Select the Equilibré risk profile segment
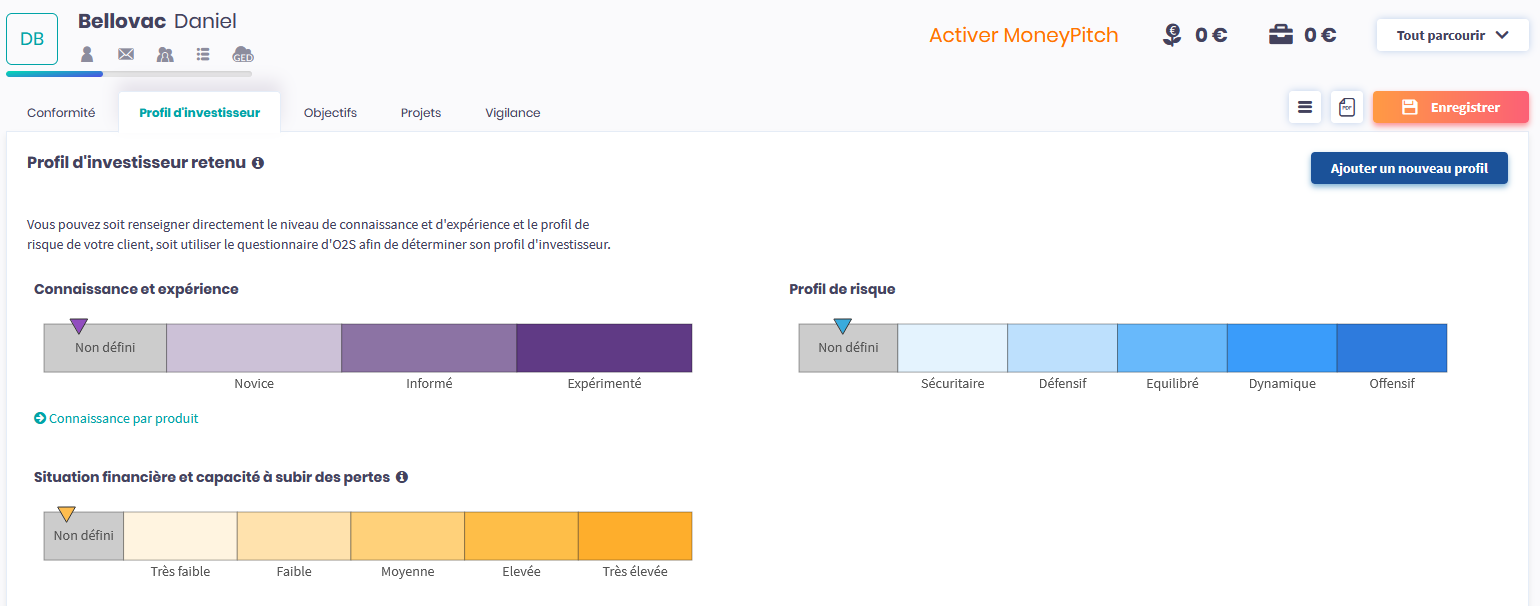 coord(1171,348)
